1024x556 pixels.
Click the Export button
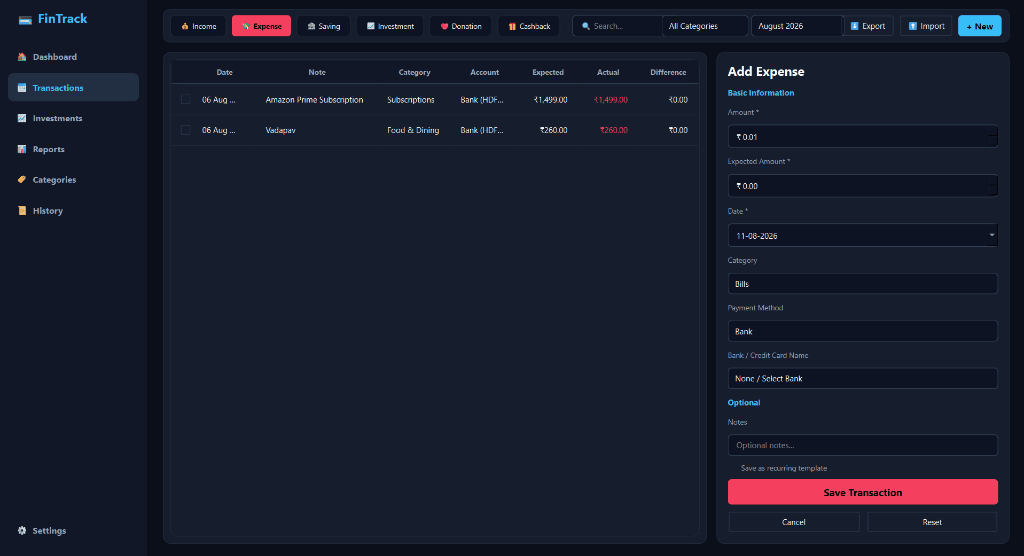coord(868,26)
